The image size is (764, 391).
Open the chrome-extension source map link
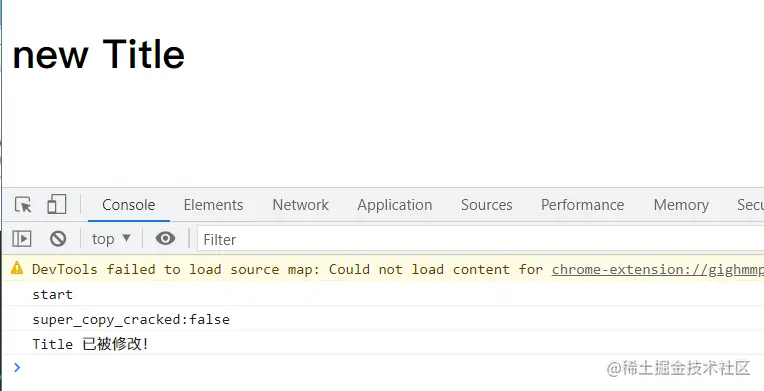[658, 270]
